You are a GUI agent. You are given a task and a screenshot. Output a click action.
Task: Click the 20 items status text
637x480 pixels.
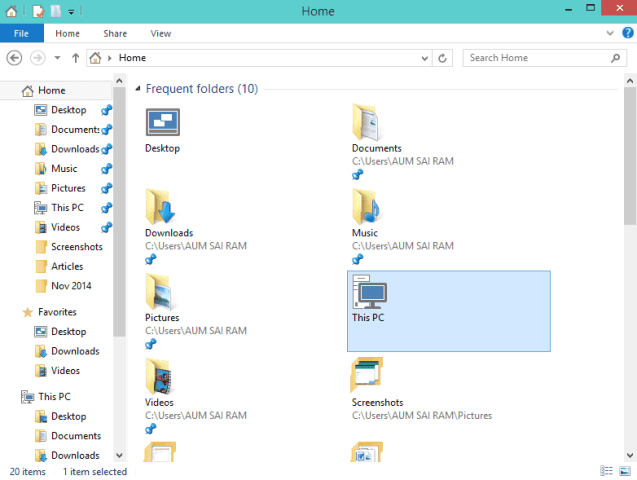(28, 471)
